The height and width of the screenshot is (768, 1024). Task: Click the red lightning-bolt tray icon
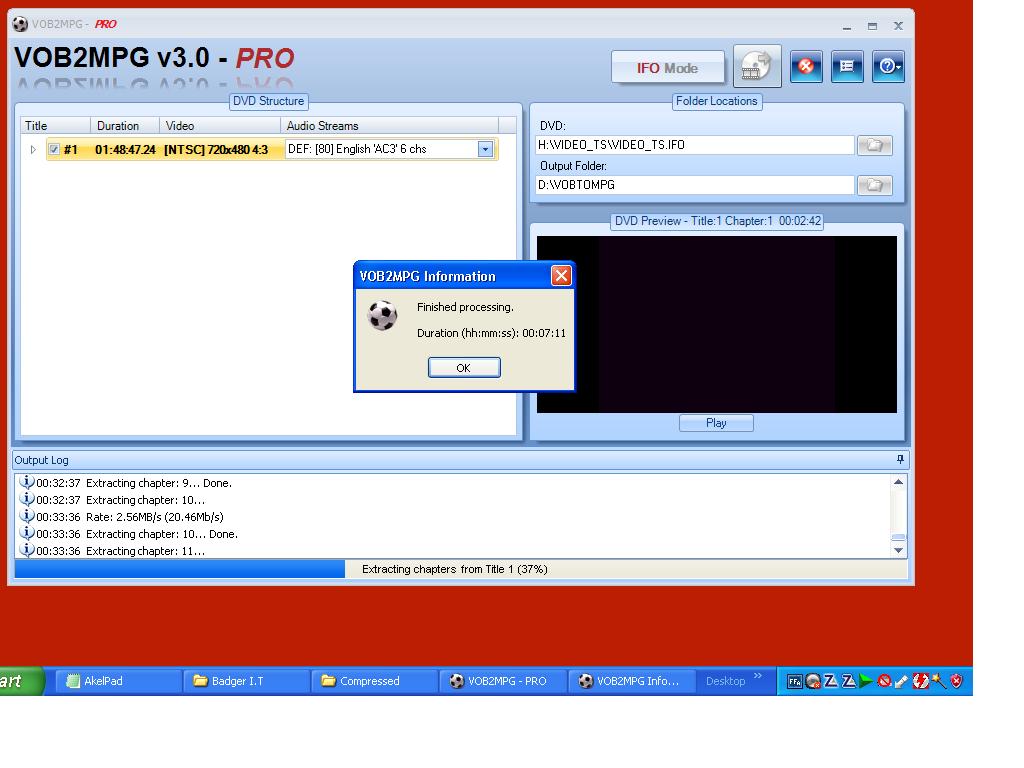point(920,682)
